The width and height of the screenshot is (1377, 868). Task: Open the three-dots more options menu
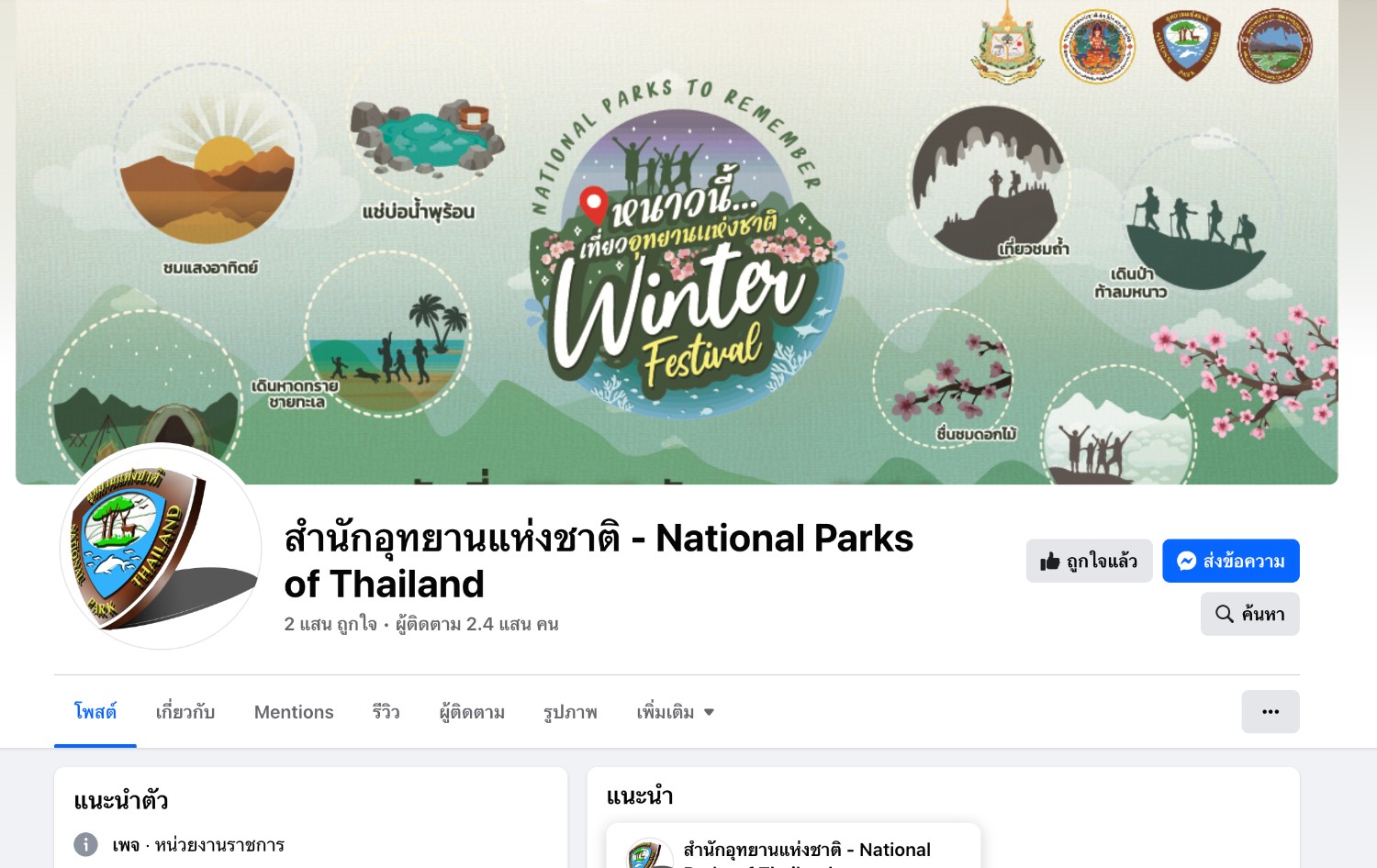[1271, 712]
